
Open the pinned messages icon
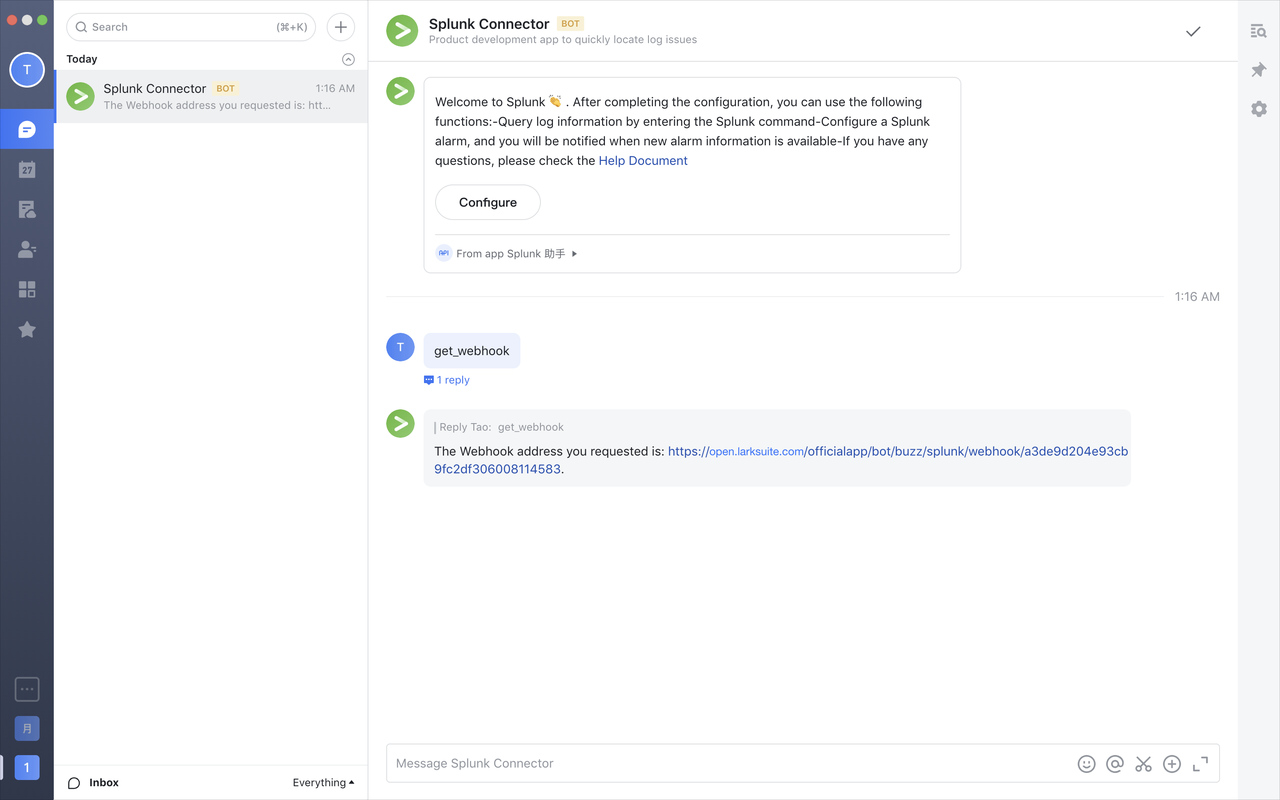(1258, 70)
